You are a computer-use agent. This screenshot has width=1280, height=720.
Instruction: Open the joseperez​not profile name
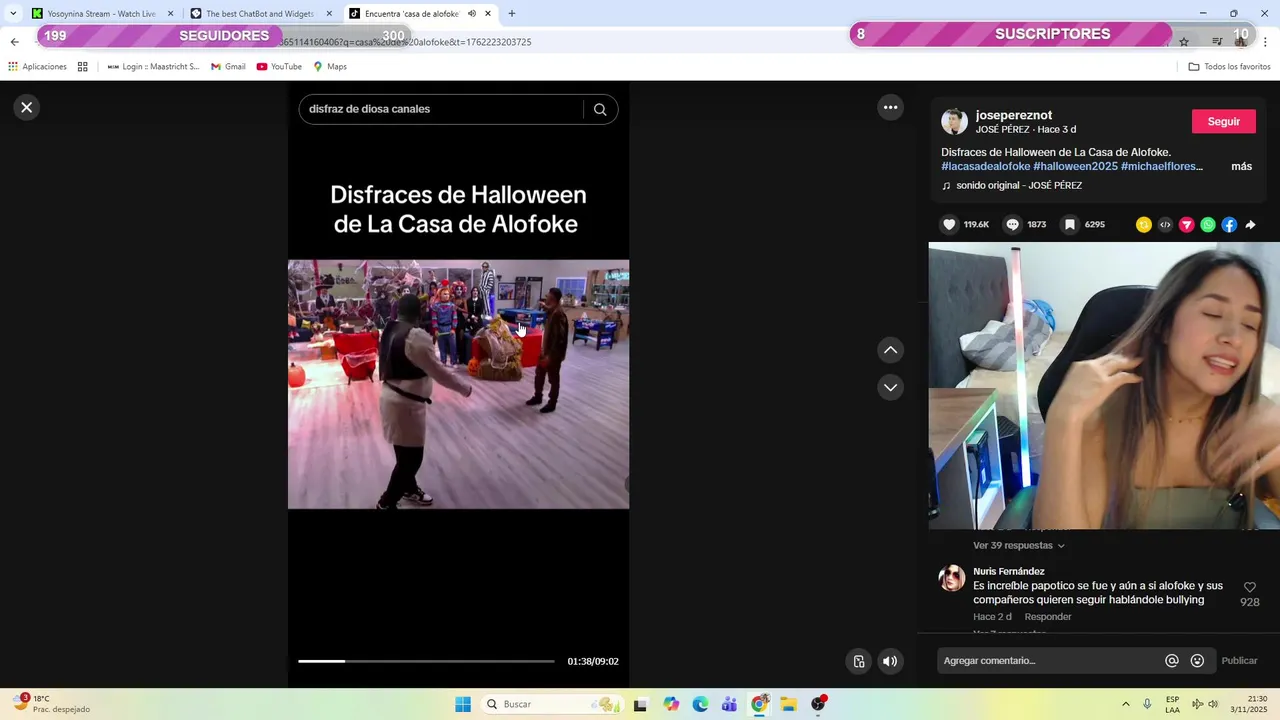[1014, 115]
